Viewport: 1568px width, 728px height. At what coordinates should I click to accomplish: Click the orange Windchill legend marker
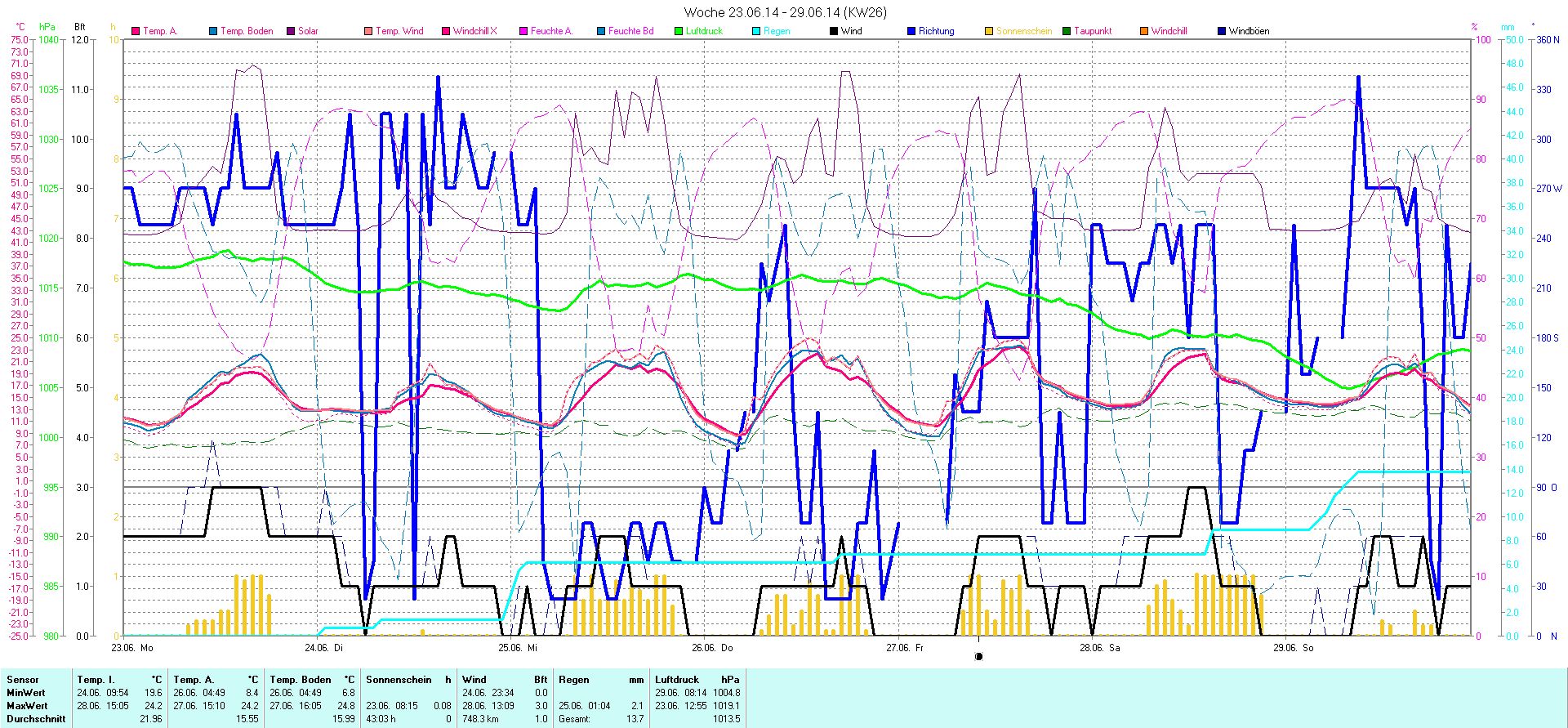tap(1144, 31)
